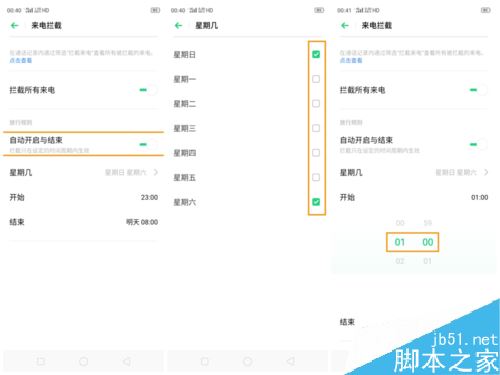The width and height of the screenshot is (500, 375).
Task: Check the 星期二 checkbox
Action: 316,104
